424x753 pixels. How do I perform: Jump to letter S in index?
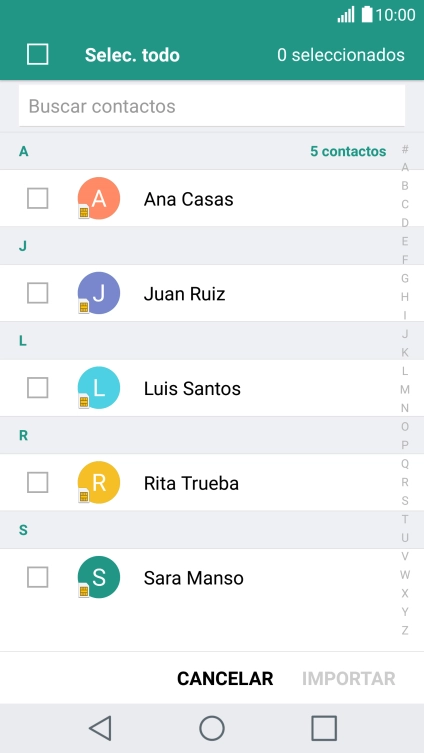coord(405,501)
